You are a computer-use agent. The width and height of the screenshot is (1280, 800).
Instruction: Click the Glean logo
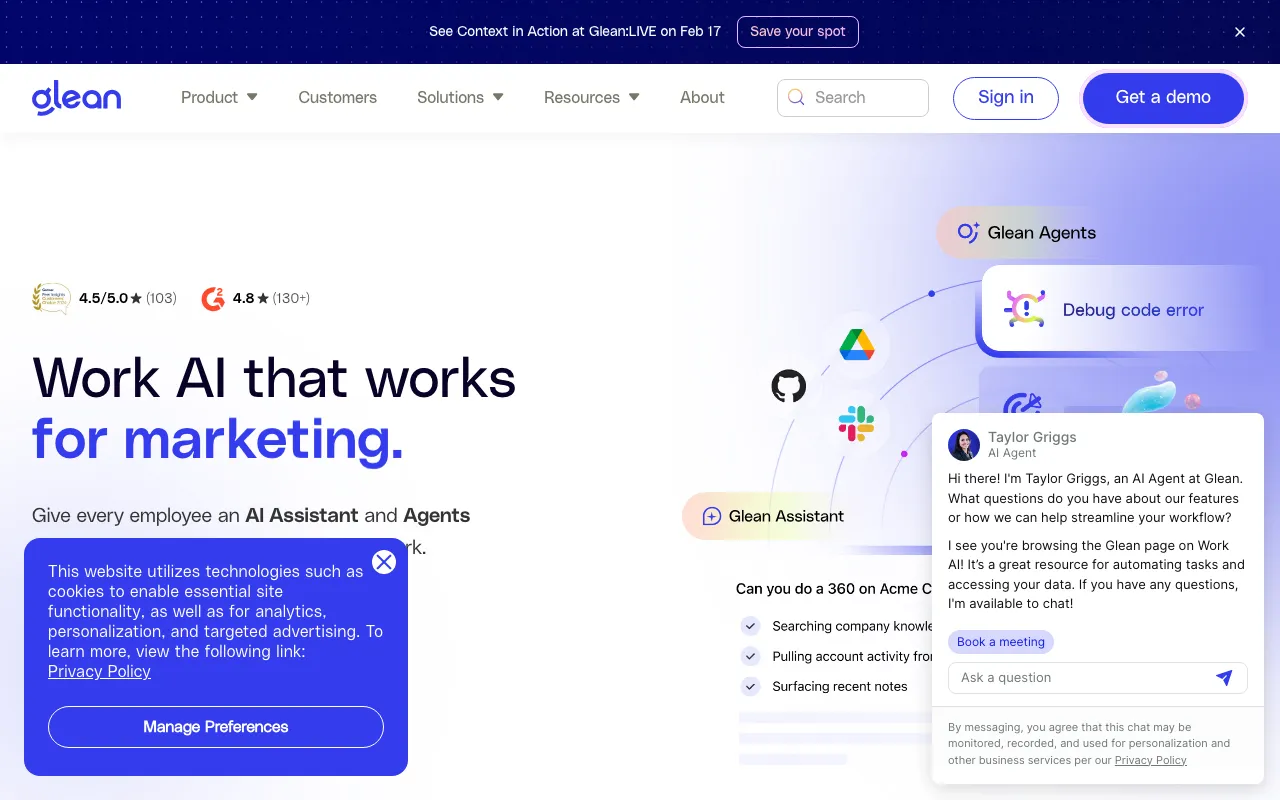(x=76, y=98)
